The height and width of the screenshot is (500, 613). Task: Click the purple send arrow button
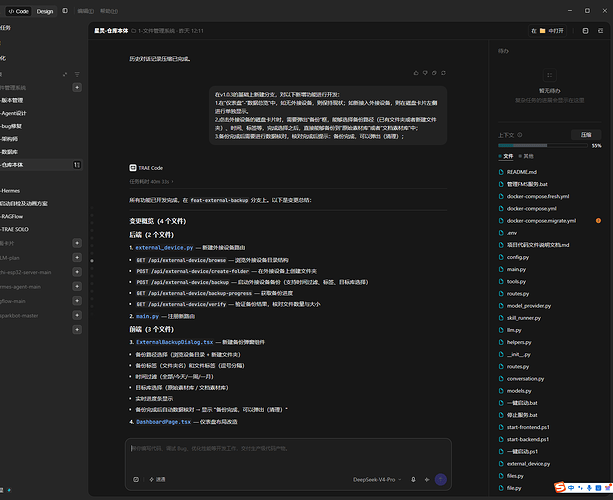(x=441, y=479)
